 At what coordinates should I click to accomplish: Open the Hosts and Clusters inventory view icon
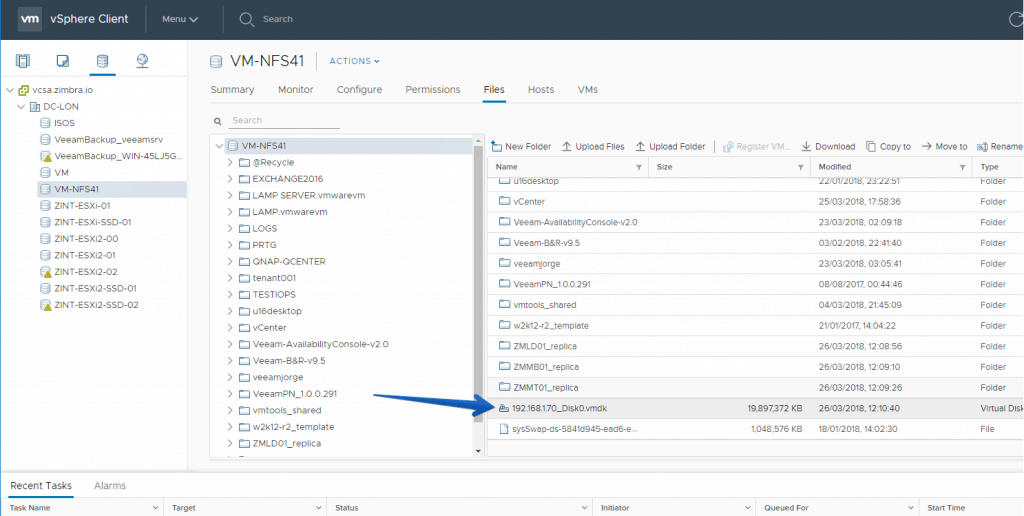23,61
